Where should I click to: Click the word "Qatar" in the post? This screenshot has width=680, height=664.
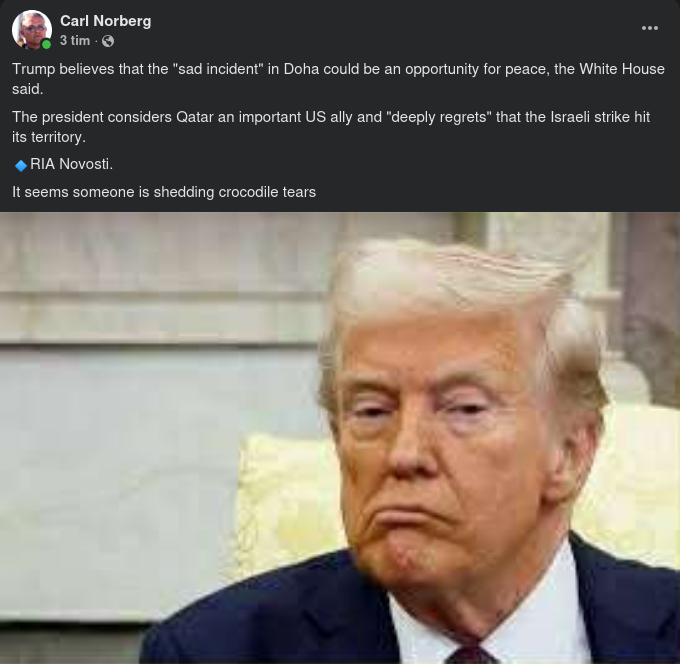coord(195,117)
